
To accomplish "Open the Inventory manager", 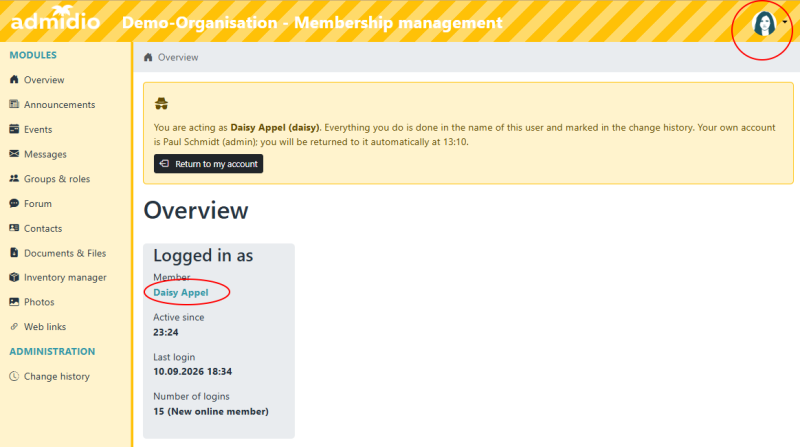I will click(x=65, y=278).
